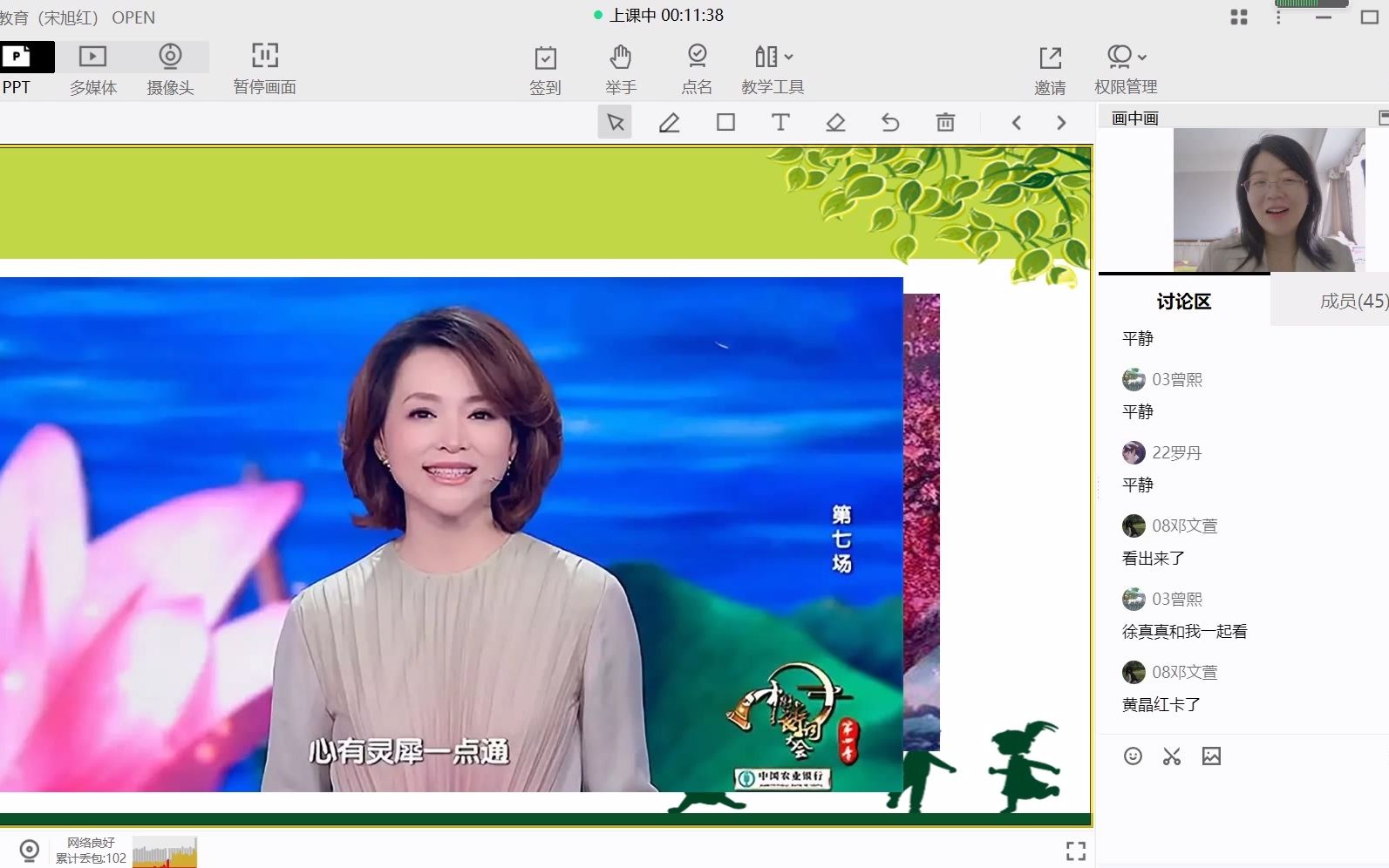
Task: Click the camera icon in status bar
Action: pyautogui.click(x=29, y=851)
